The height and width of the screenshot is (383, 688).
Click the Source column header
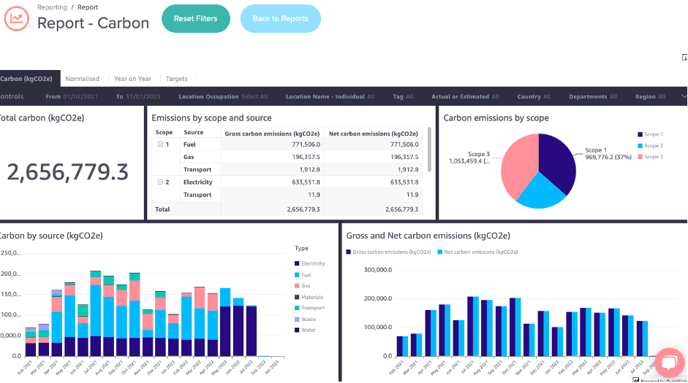(x=194, y=132)
